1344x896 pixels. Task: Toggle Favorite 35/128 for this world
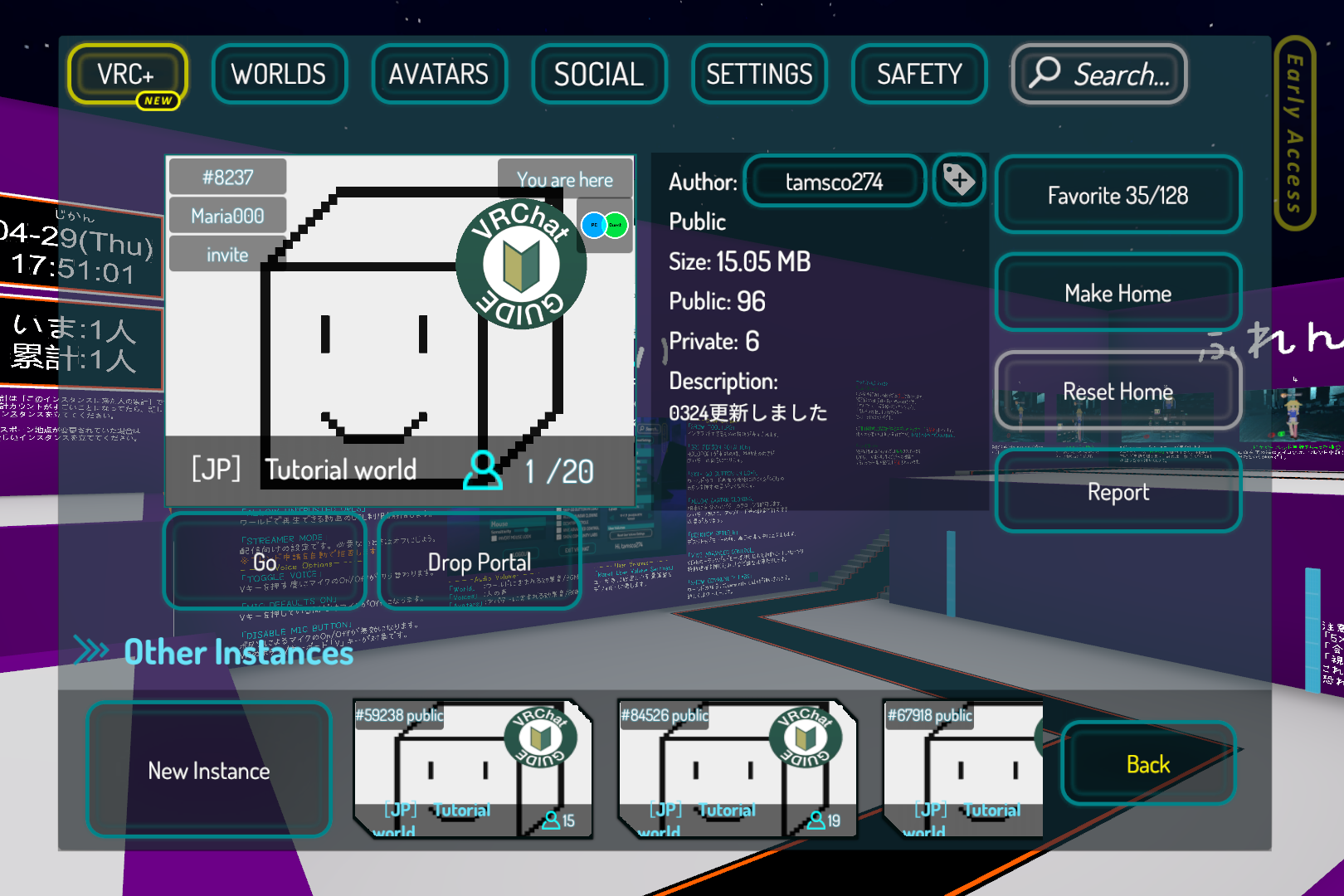point(1118,196)
